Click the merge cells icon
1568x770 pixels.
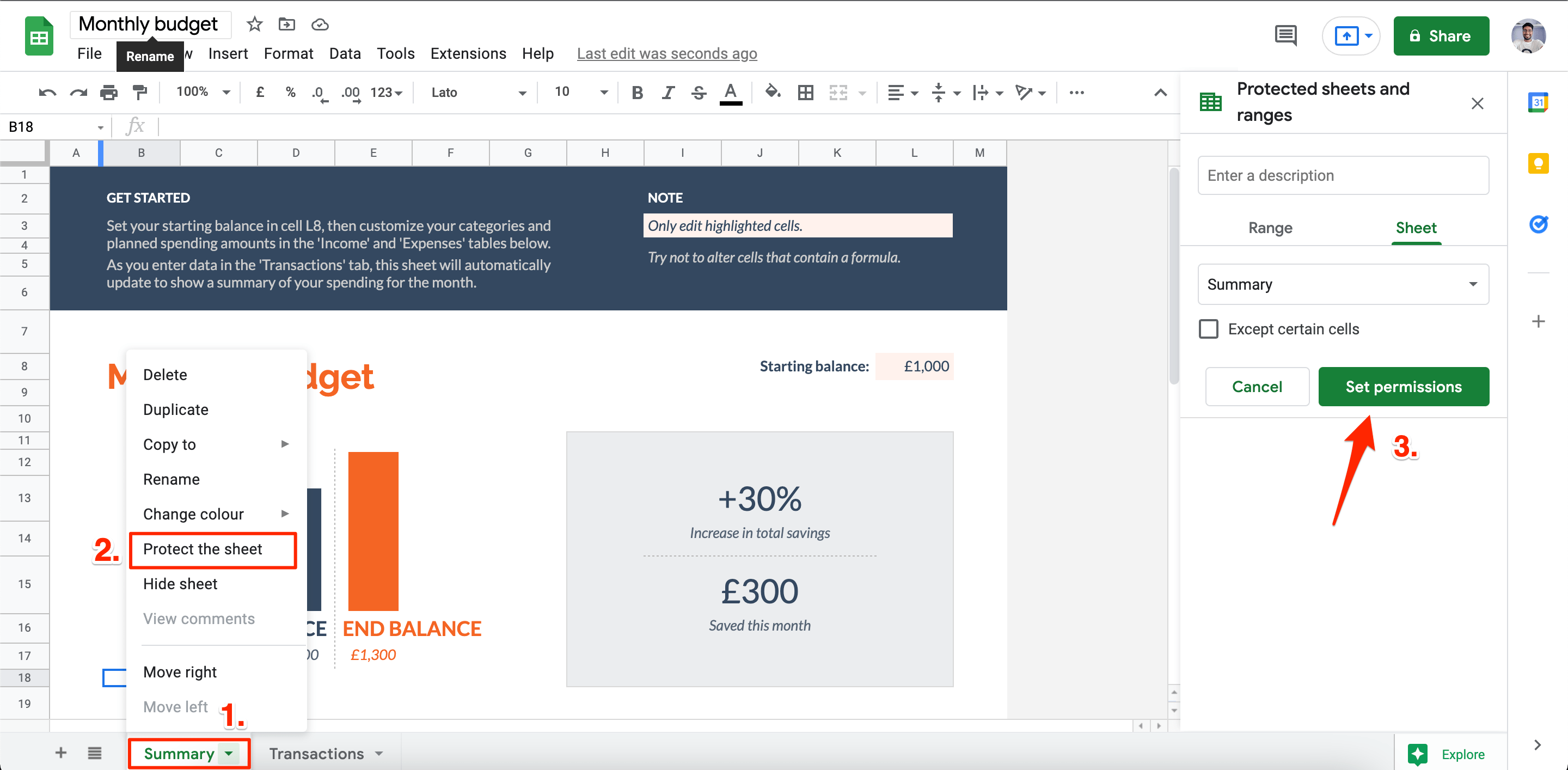pyautogui.click(x=838, y=92)
